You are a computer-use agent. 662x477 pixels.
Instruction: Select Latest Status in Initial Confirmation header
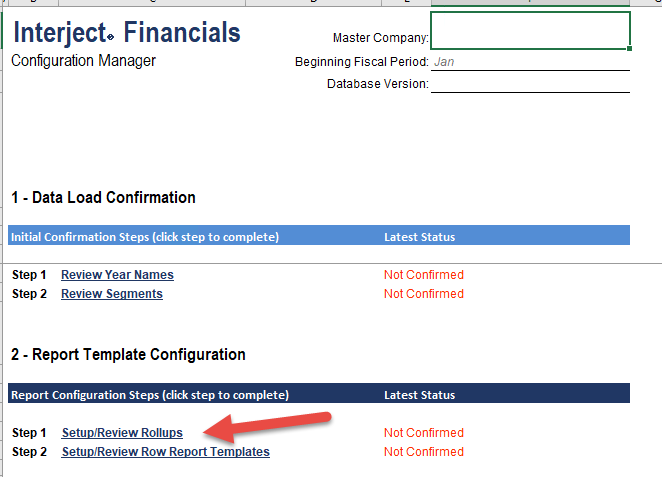coord(420,237)
